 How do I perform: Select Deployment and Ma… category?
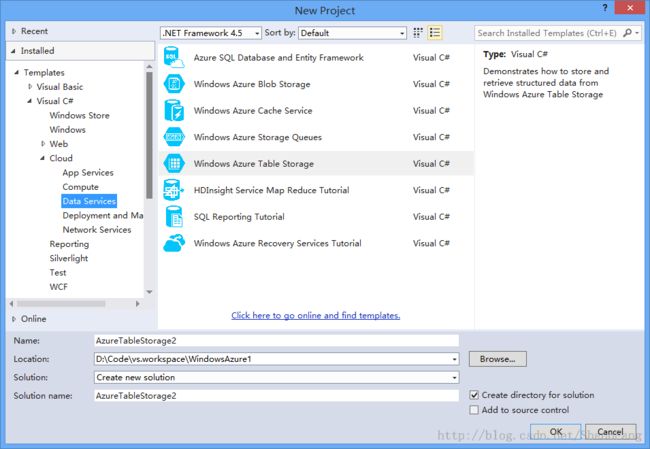[x=103, y=215]
